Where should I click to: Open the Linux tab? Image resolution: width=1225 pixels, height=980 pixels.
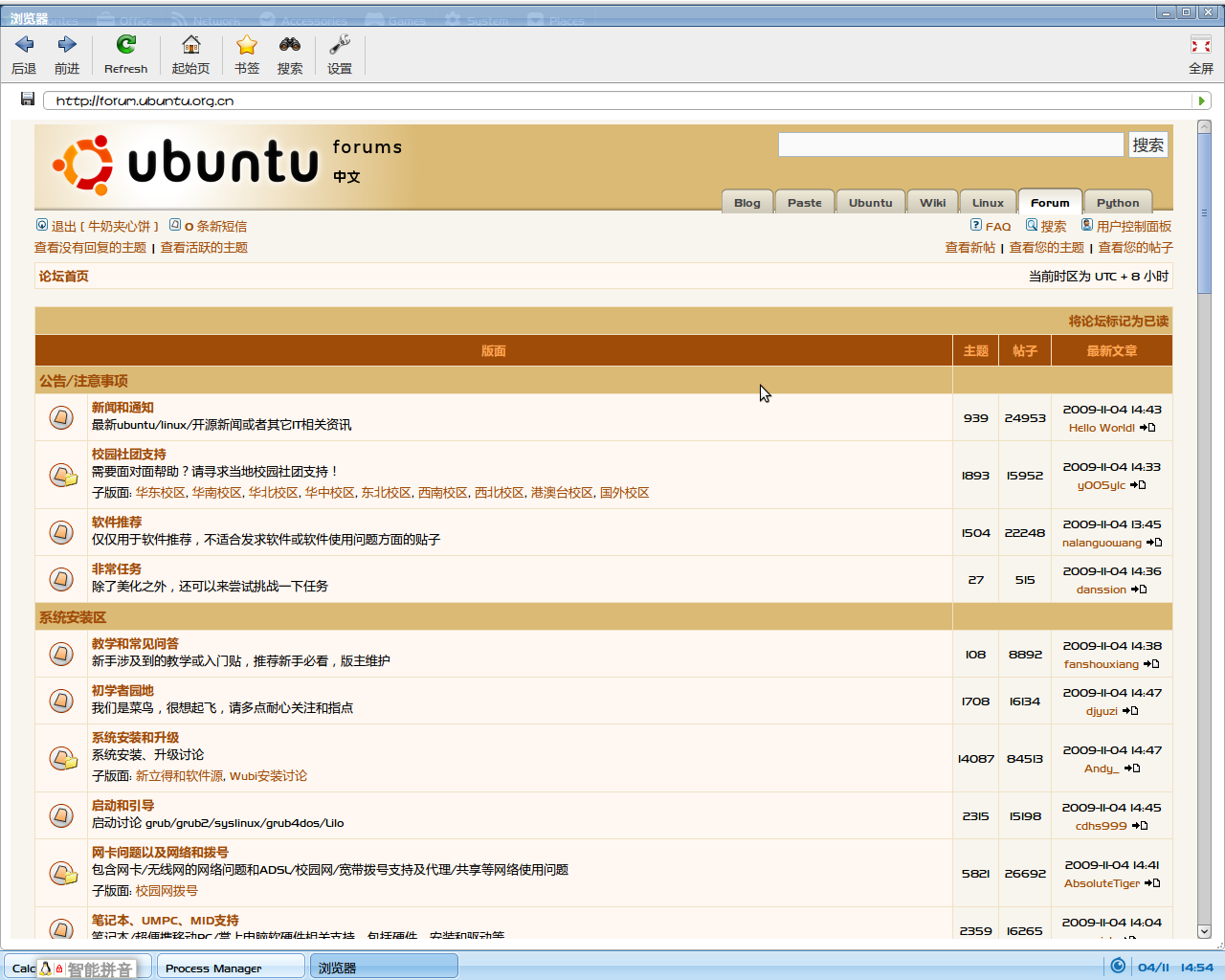point(988,202)
